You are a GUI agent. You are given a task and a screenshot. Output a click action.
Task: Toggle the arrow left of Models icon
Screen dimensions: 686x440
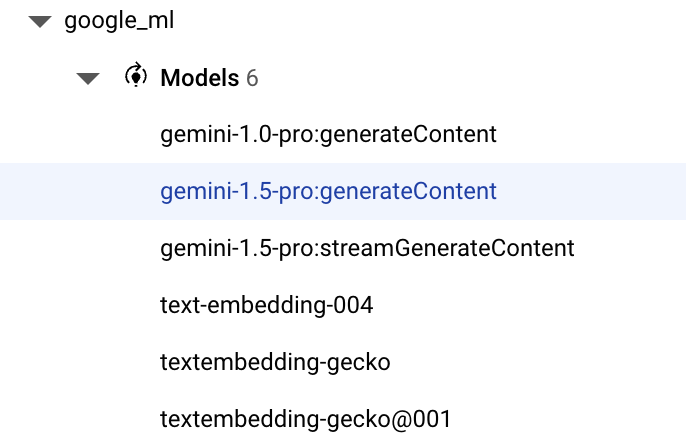point(88,78)
